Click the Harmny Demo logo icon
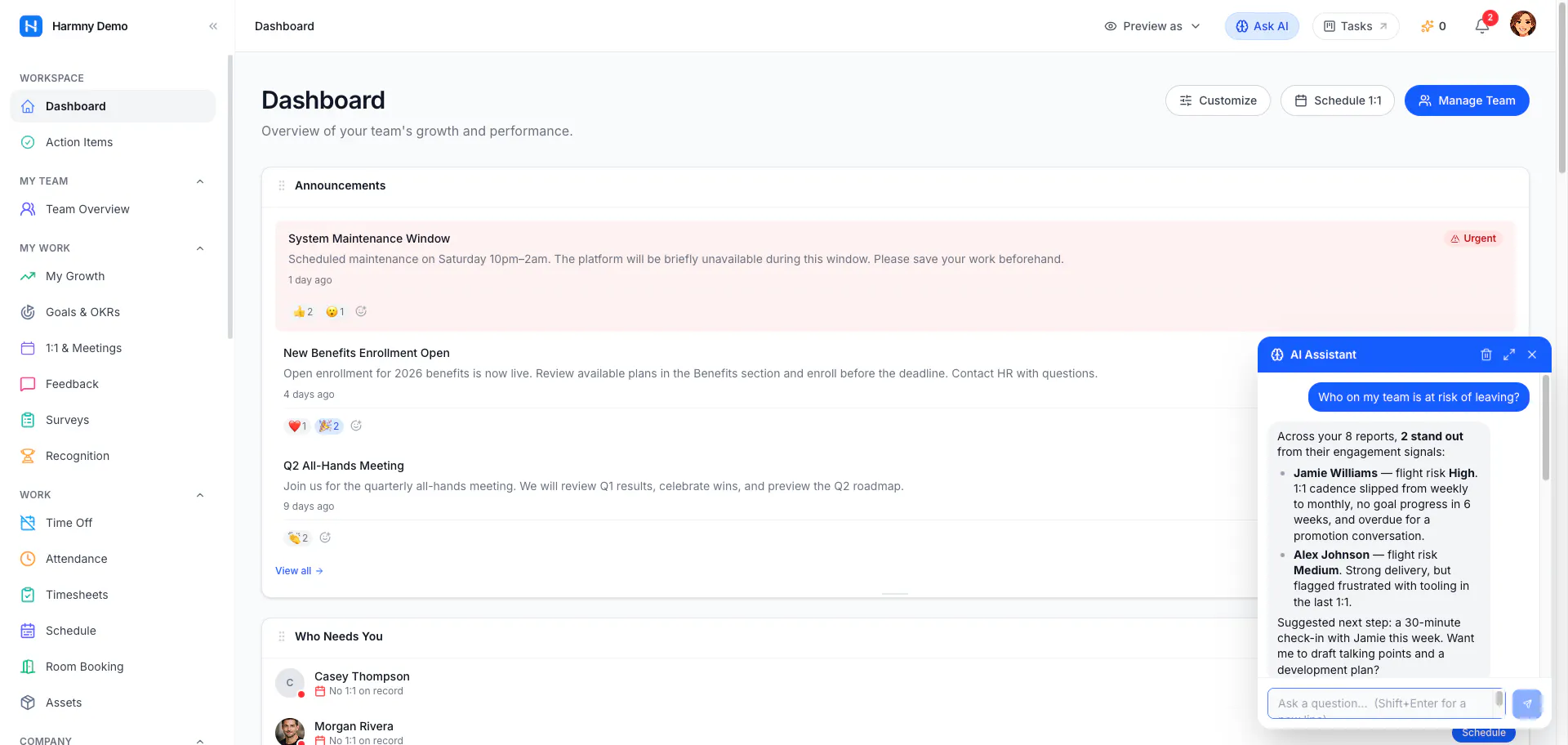The width and height of the screenshot is (1568, 745). (x=30, y=26)
